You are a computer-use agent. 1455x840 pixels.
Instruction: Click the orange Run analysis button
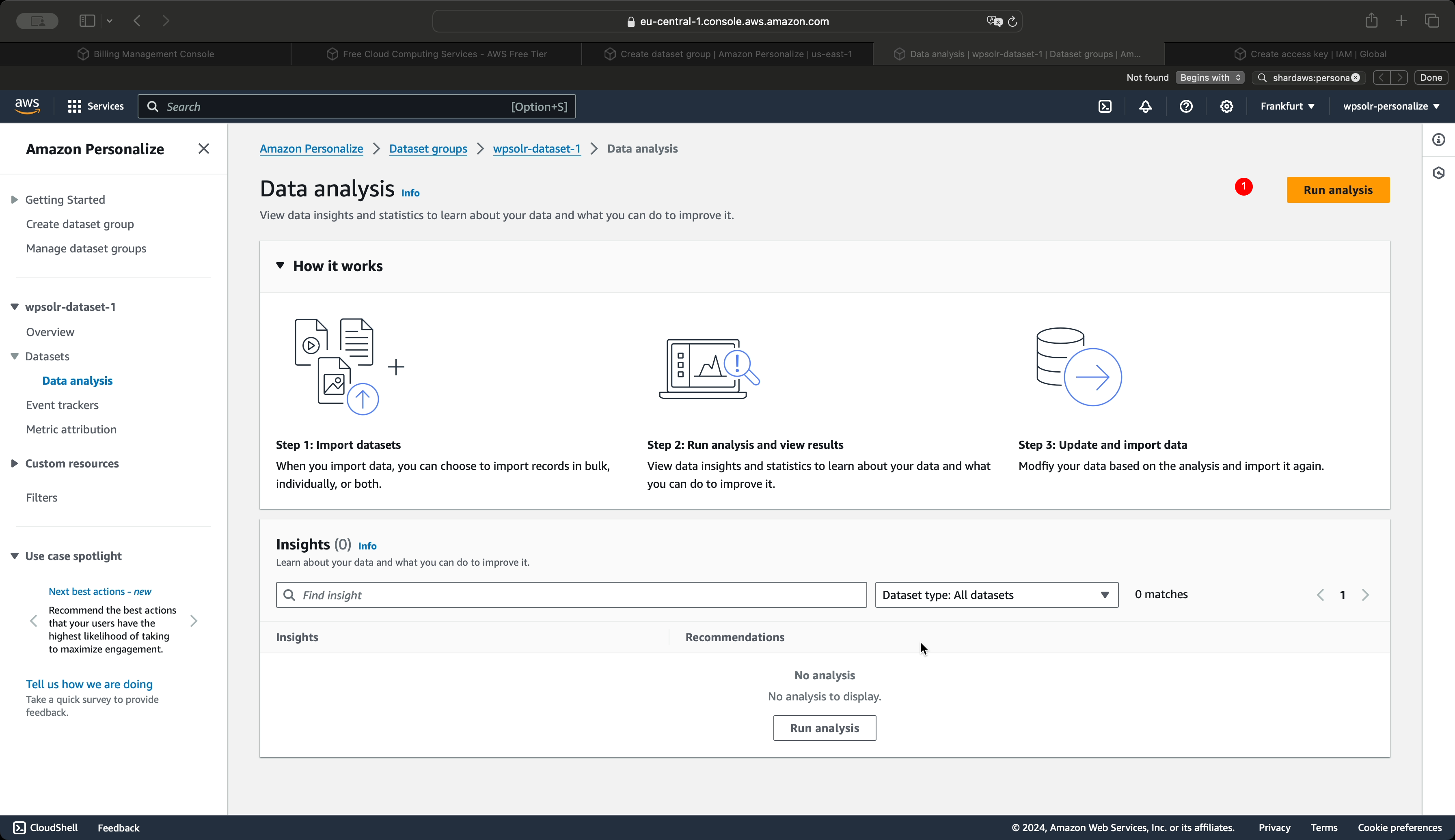(1338, 190)
